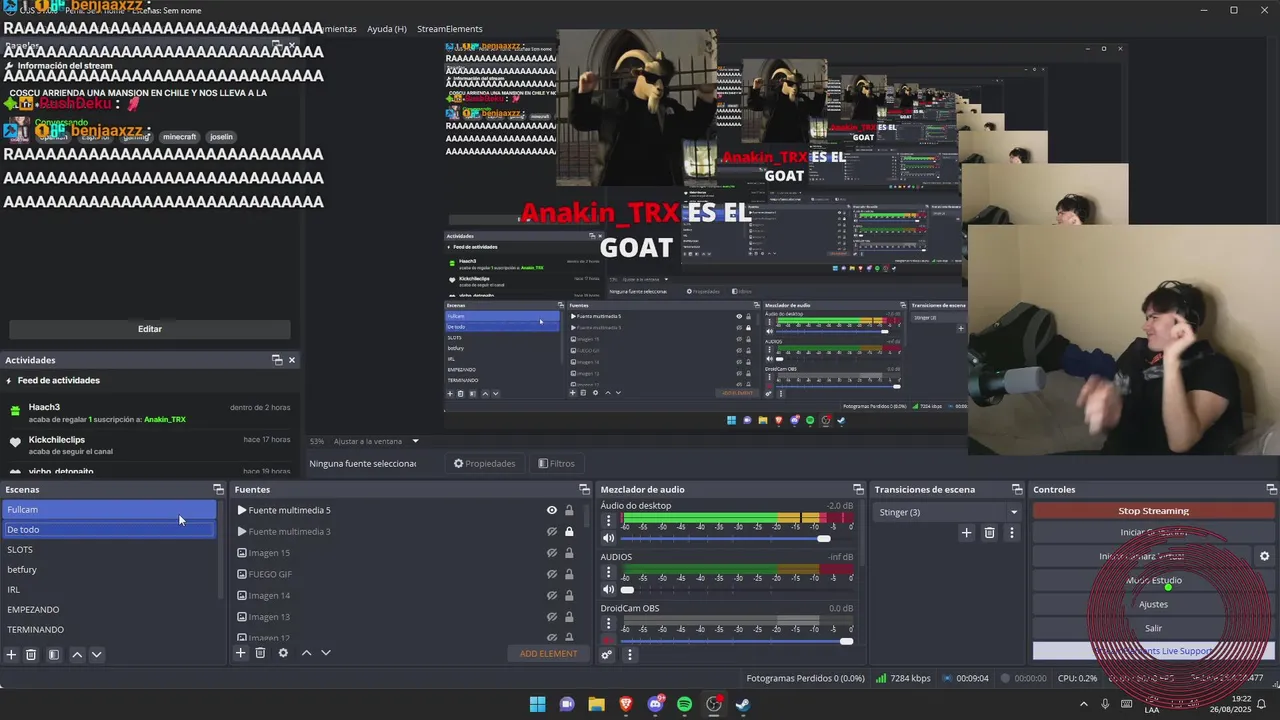Open the transition properties three-dot menu

[x=1011, y=533]
